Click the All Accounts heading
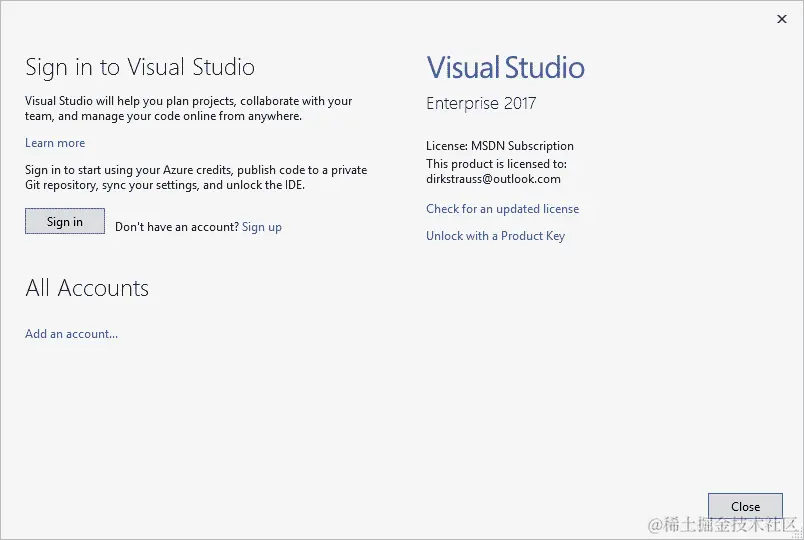Viewport: 804px width, 540px height. coord(87,288)
